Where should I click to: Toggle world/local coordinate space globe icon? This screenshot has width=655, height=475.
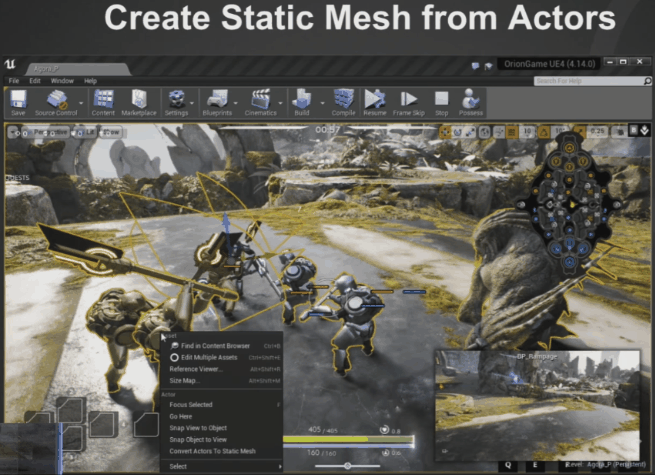pyautogui.click(x=485, y=132)
